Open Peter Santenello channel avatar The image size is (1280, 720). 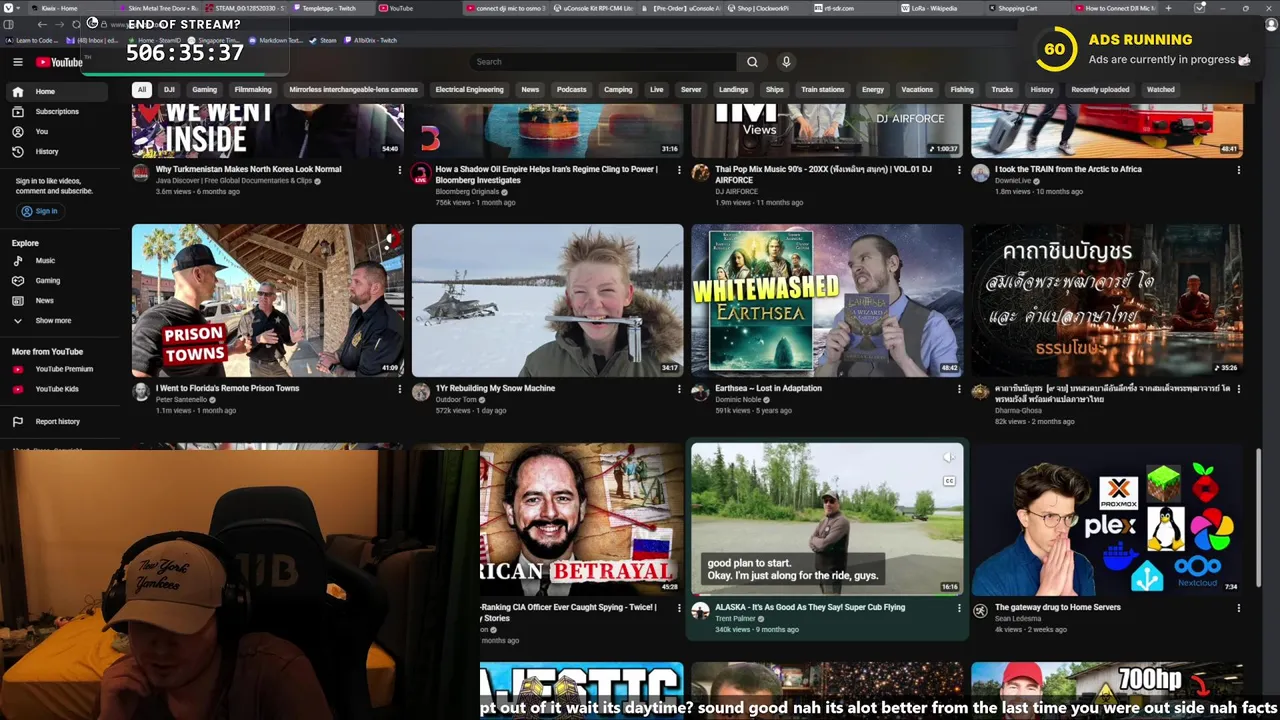(x=141, y=392)
